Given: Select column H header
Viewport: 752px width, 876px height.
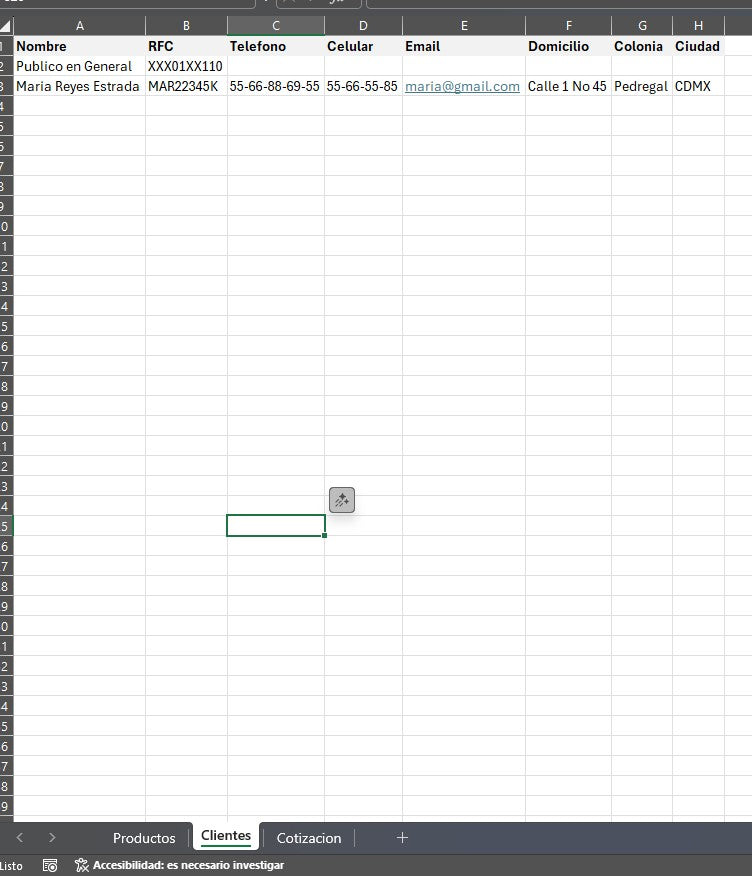Looking at the screenshot, I should click(698, 26).
